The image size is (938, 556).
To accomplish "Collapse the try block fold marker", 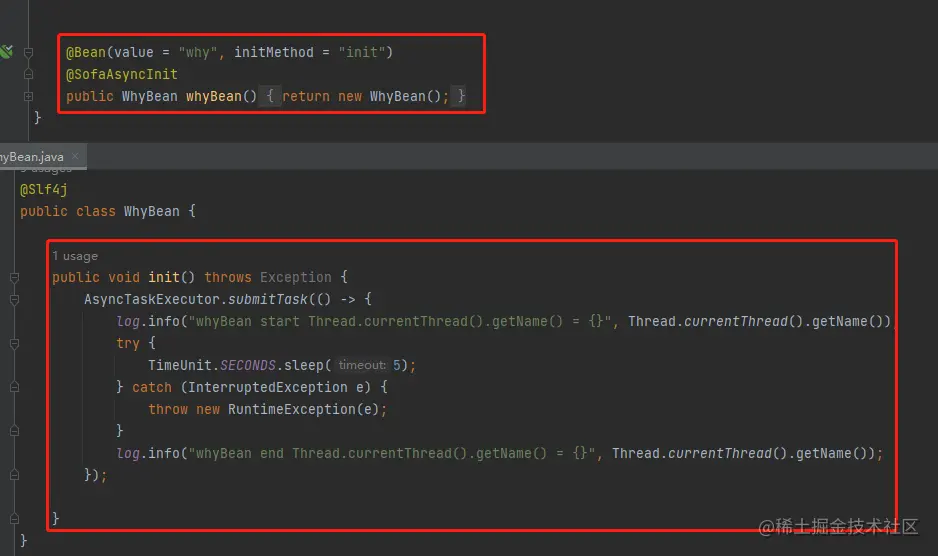I will [x=15, y=344].
